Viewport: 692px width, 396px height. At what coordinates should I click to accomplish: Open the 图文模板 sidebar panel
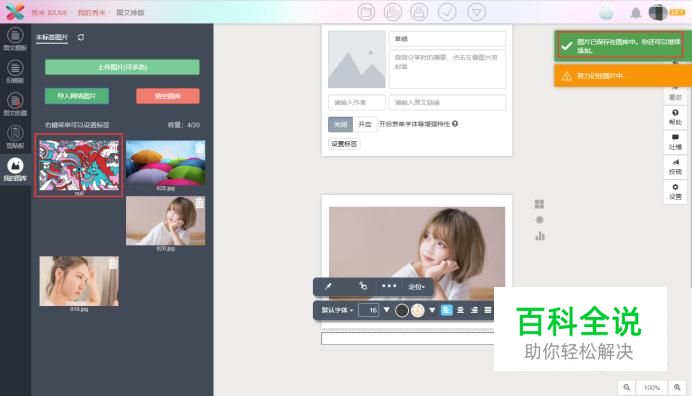[x=15, y=39]
